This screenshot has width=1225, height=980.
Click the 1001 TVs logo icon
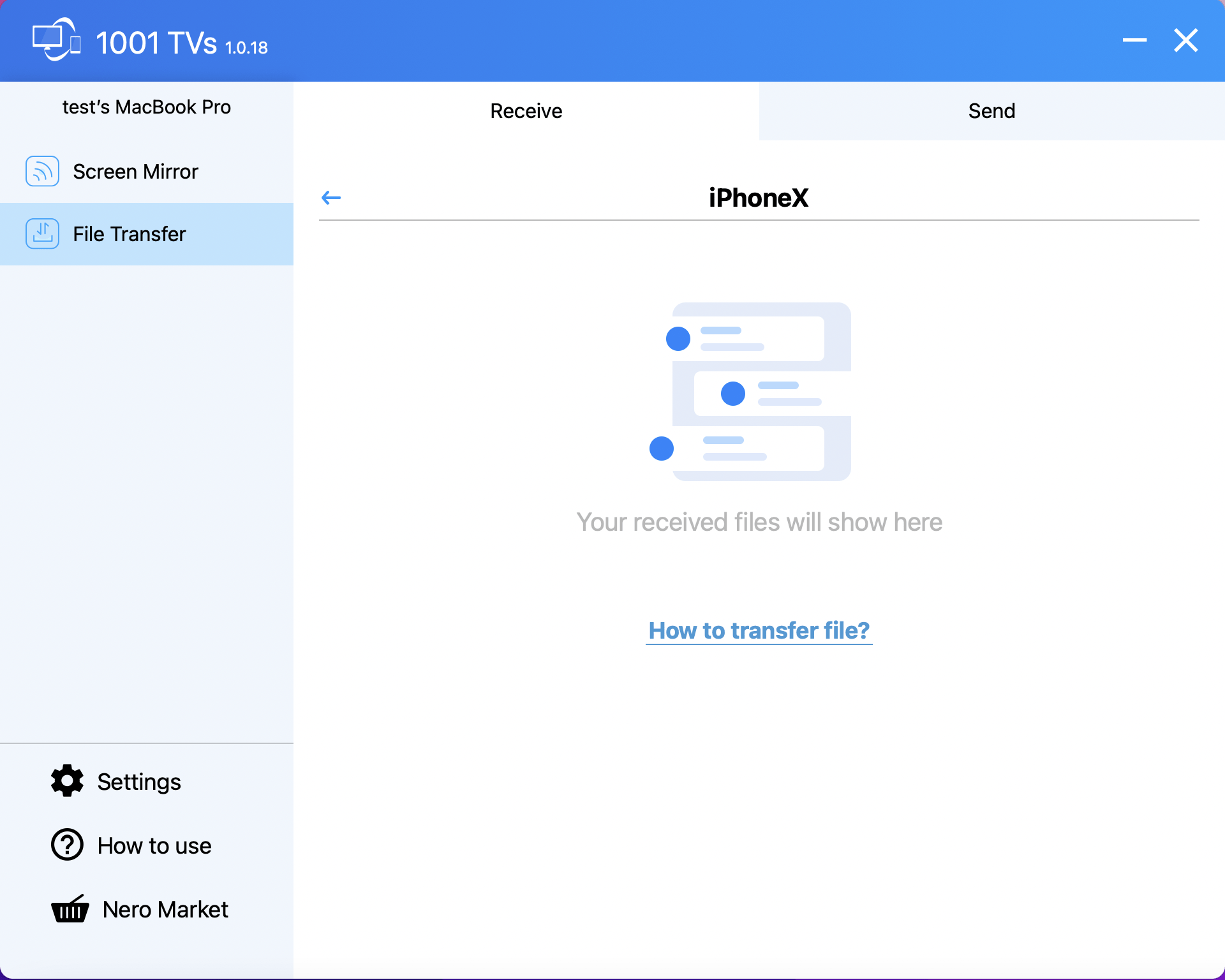coord(56,40)
